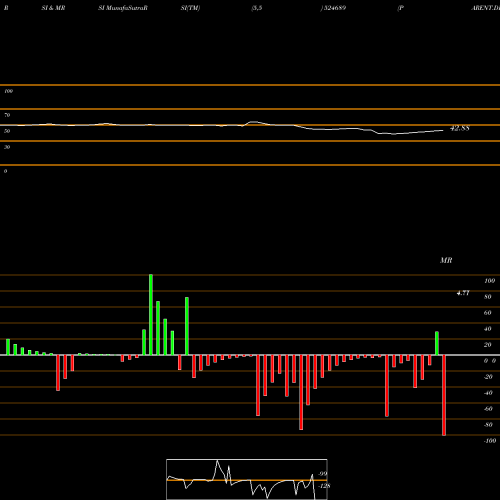Click the MR axis label 40

pyautogui.click(x=488, y=329)
